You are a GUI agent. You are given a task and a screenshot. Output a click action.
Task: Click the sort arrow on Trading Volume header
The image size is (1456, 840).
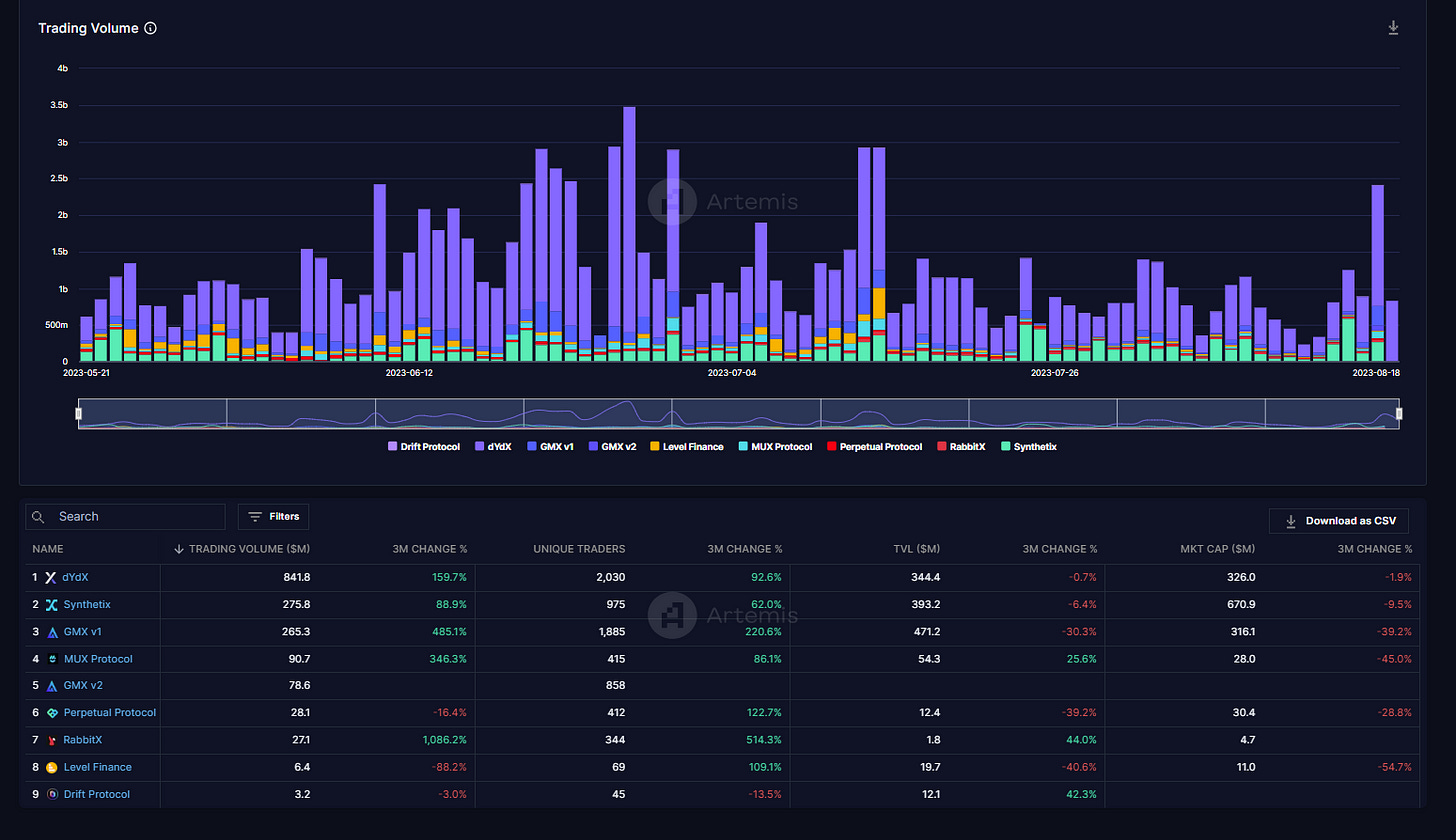click(179, 549)
